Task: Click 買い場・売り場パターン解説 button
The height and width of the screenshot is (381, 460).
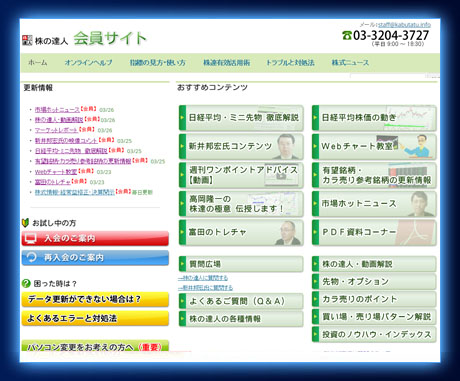Action: tap(374, 317)
